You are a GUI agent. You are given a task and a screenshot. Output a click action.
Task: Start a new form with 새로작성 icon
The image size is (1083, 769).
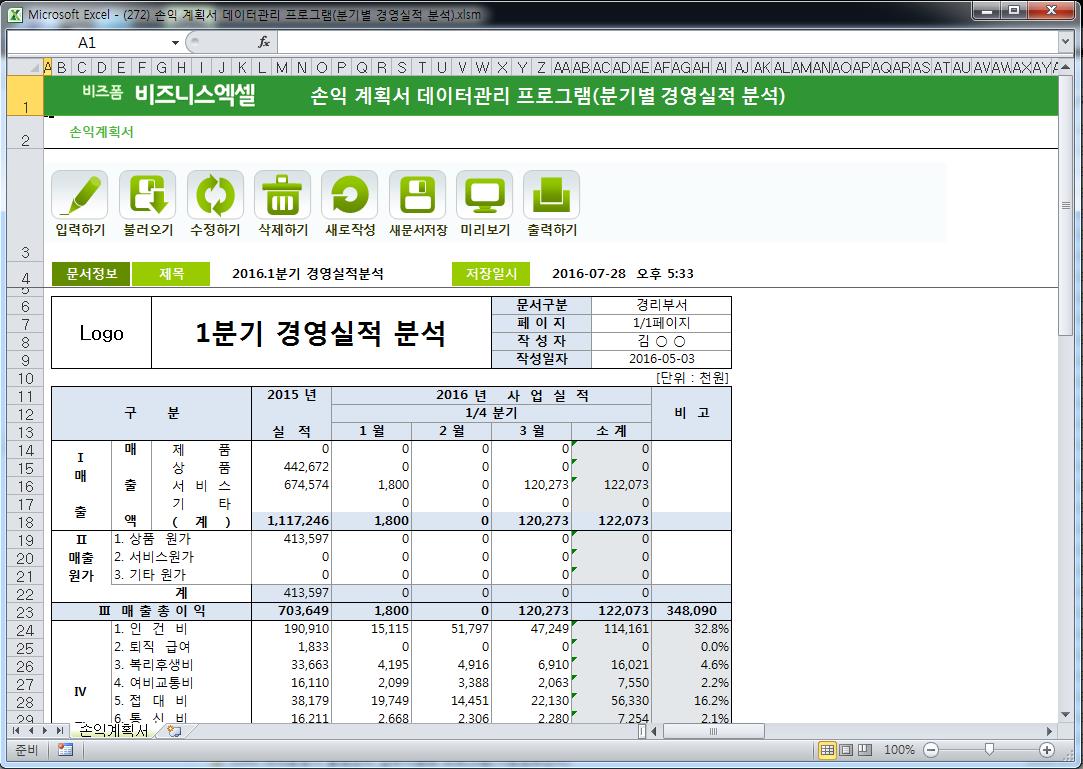(x=350, y=195)
